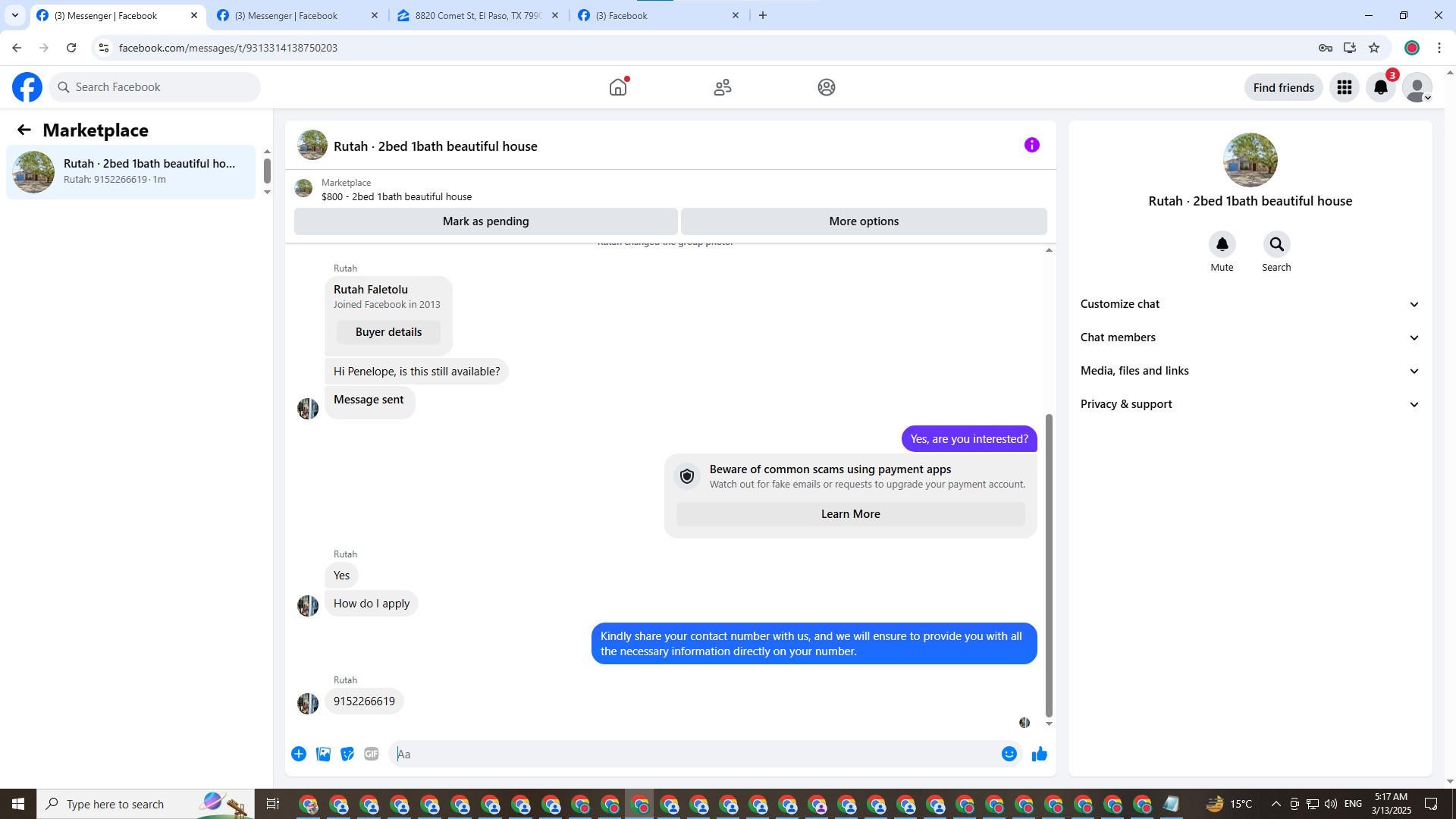Choose a sticker in composer
The height and width of the screenshot is (819, 1456).
(x=347, y=754)
